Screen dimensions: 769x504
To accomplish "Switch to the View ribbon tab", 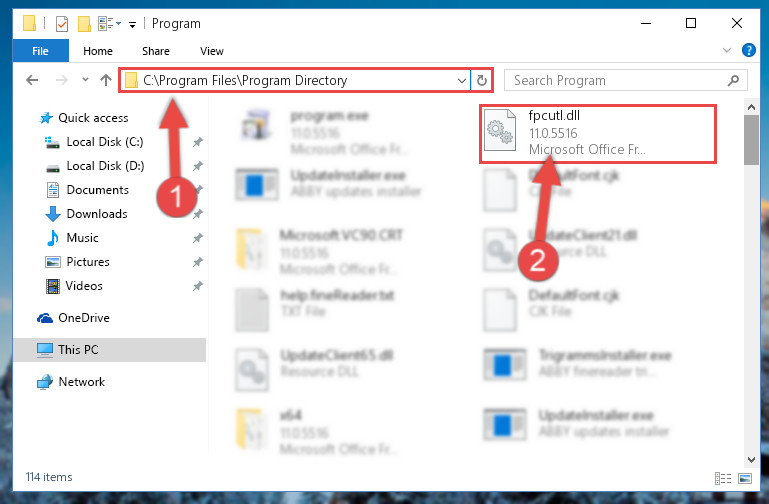I will coord(211,51).
